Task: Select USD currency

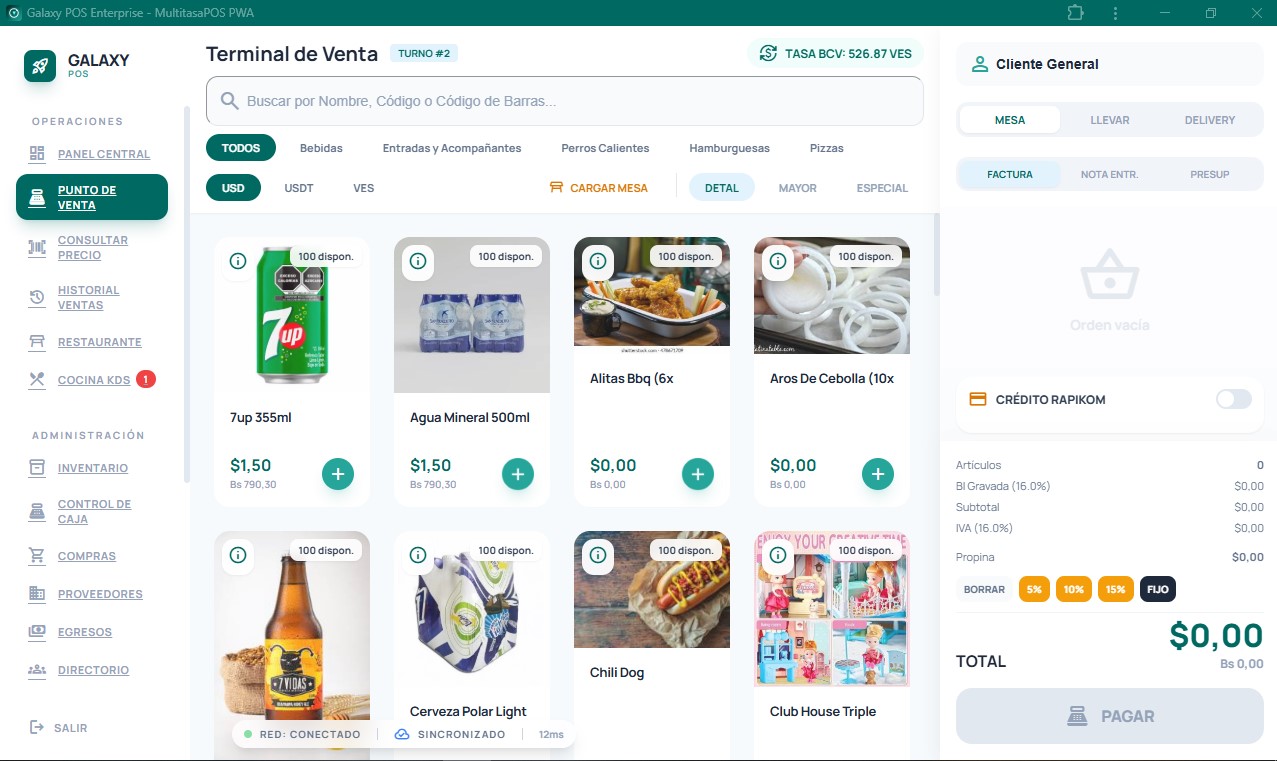Action: point(233,188)
